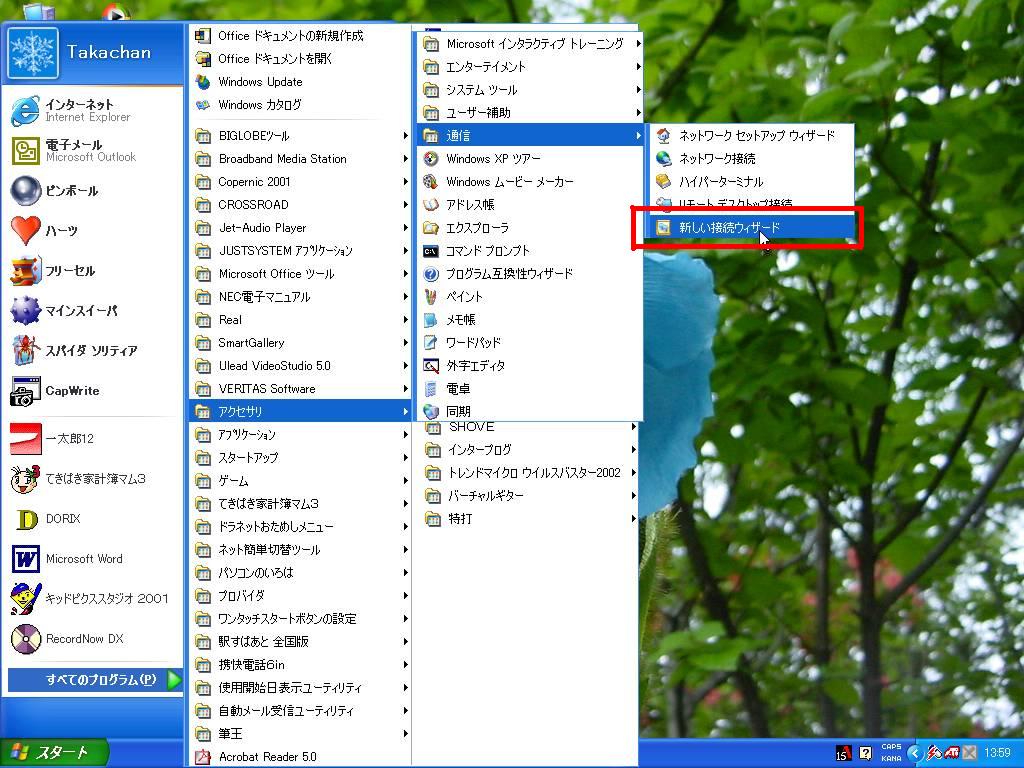Select 新しい接続ウィザード menu entry
The height and width of the screenshot is (768, 1024).
click(751, 227)
